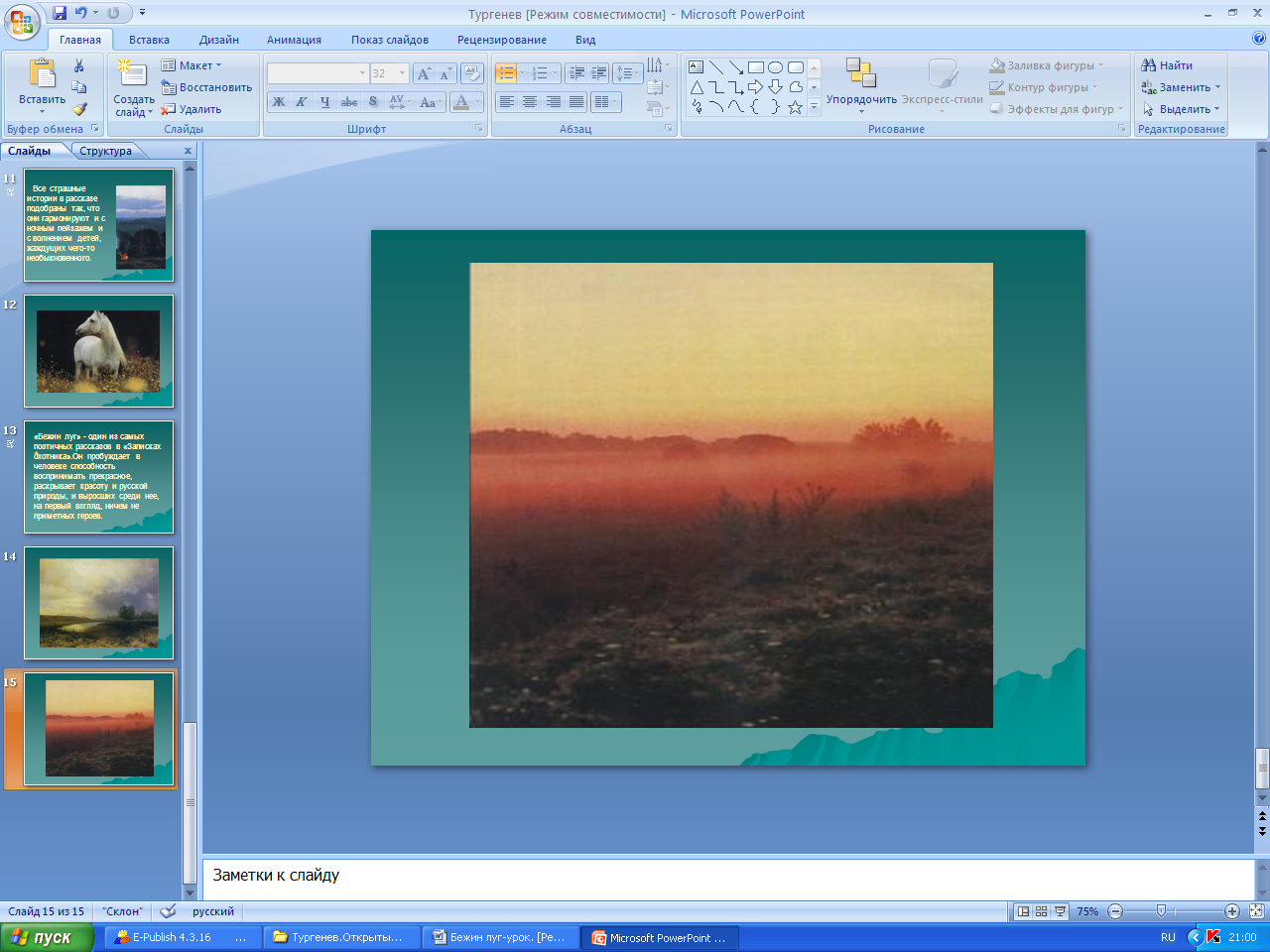Image resolution: width=1270 pixels, height=952 pixels.
Task: Save the presentation via quick access toolbar
Action: coord(60,13)
